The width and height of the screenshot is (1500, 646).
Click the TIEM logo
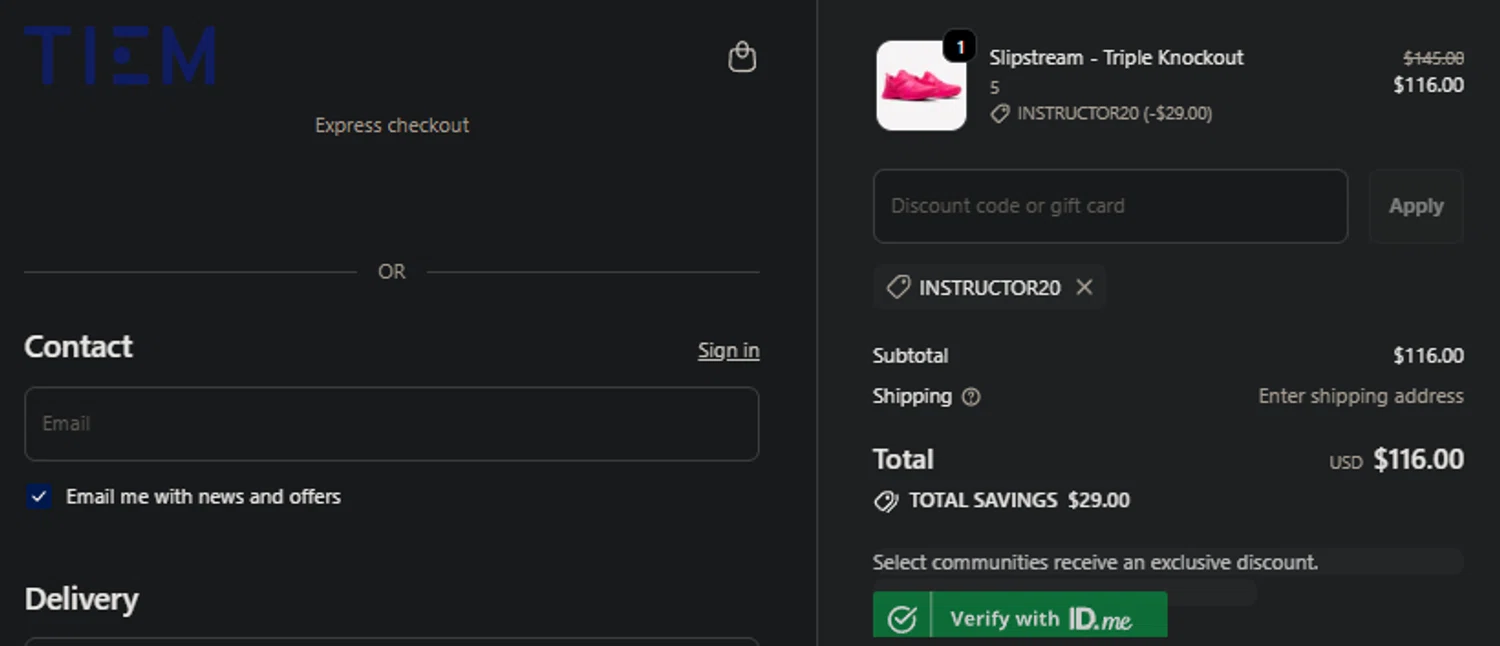click(x=120, y=56)
